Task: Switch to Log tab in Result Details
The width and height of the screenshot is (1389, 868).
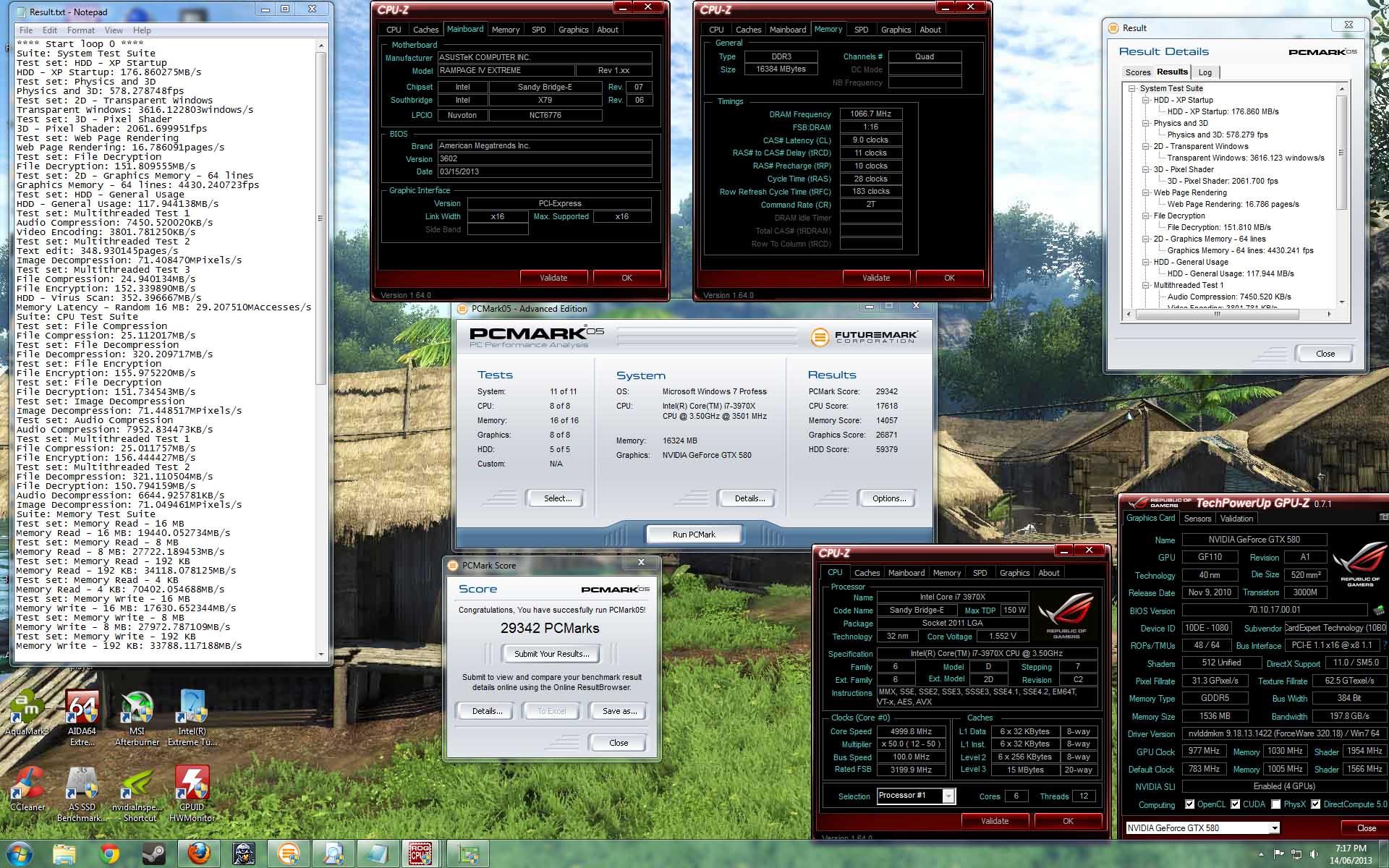Action: (x=1205, y=72)
